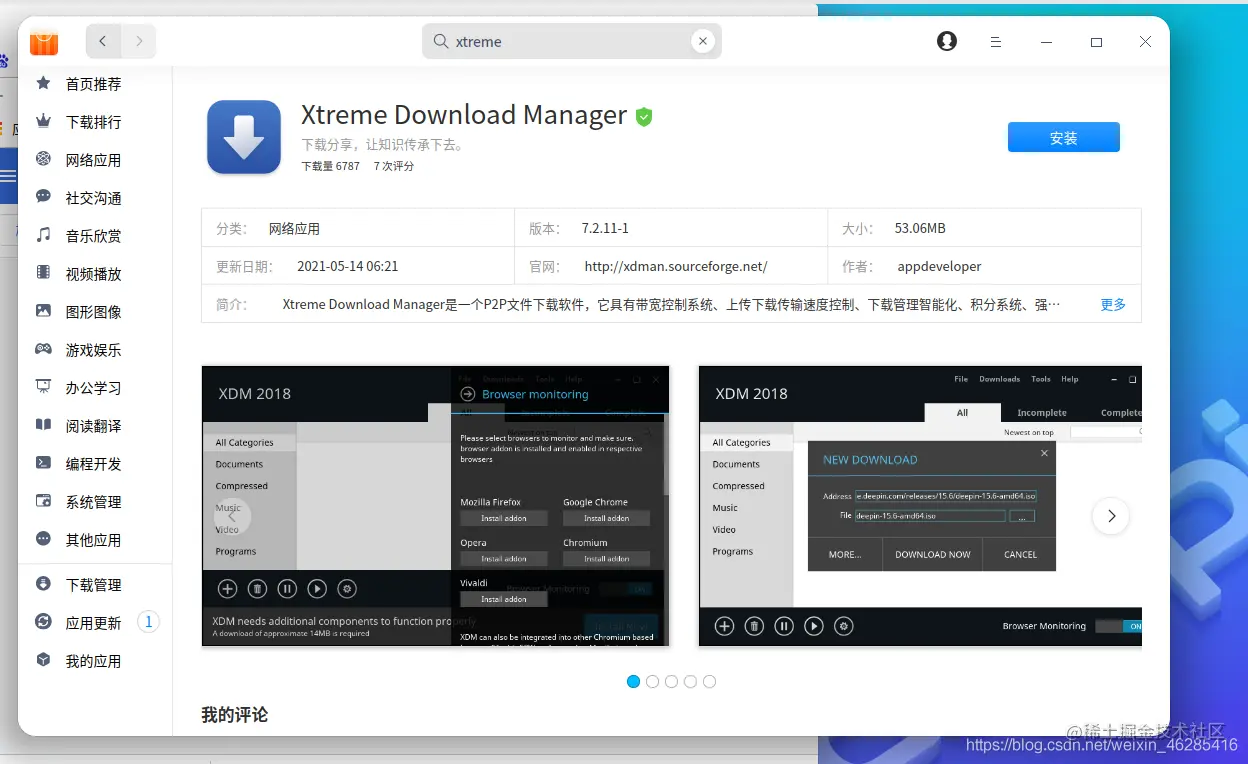Show the next screenshot with right chevron
1248x764 pixels.
point(1110,516)
